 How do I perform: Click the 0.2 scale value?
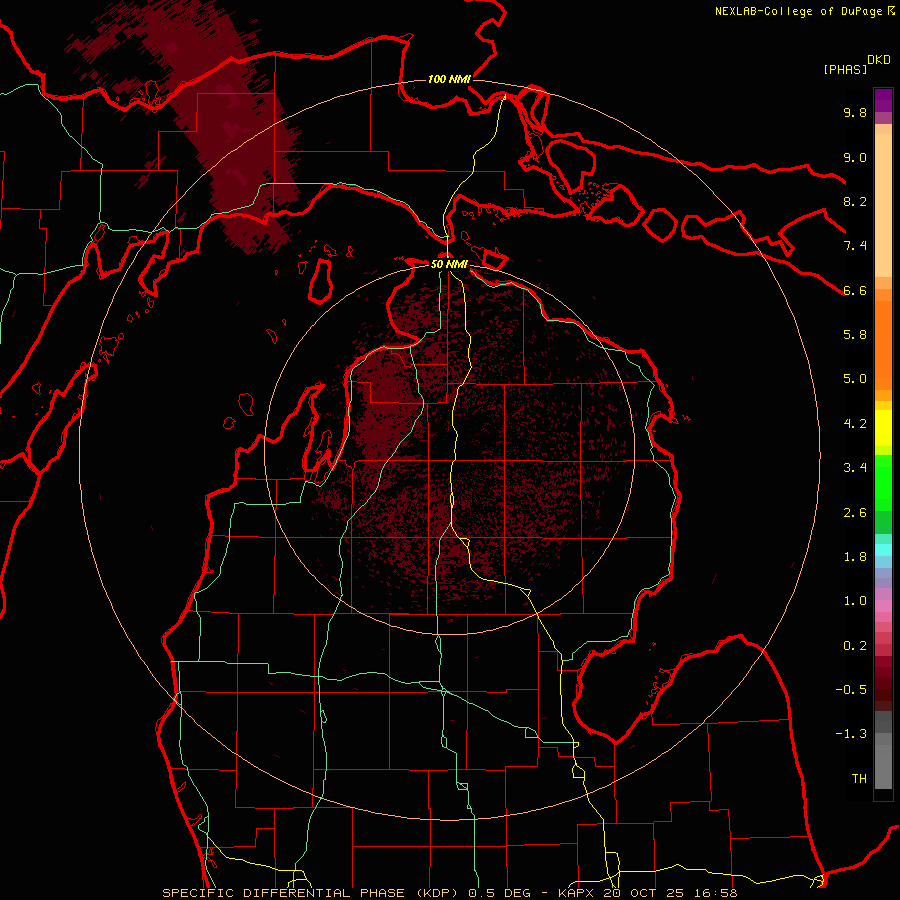pyautogui.click(x=855, y=646)
